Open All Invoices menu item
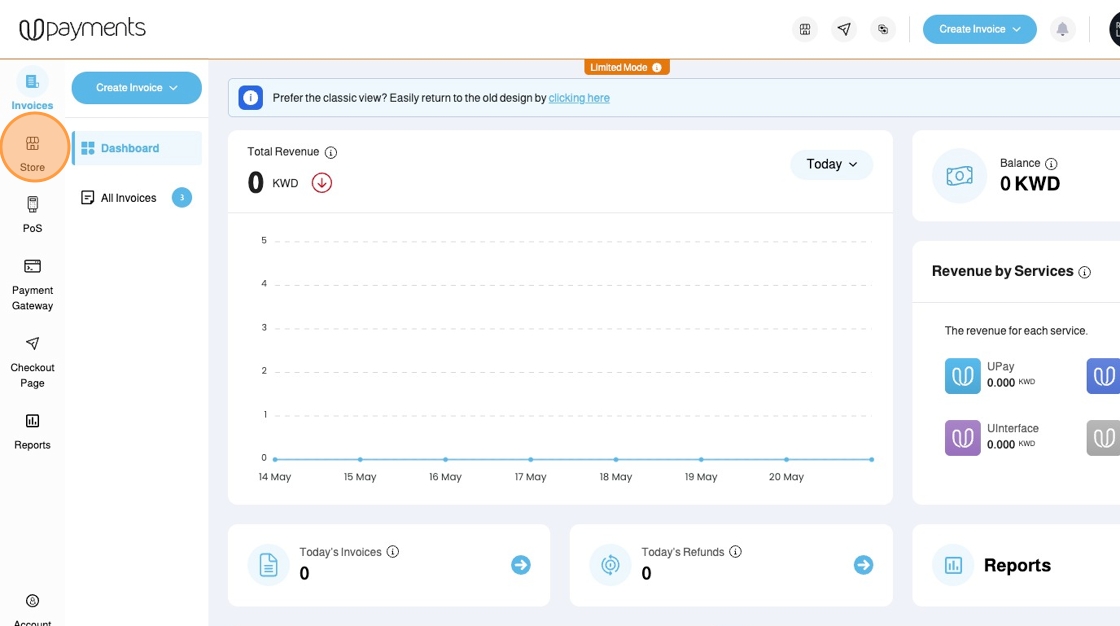1120x626 pixels. pyautogui.click(x=136, y=197)
